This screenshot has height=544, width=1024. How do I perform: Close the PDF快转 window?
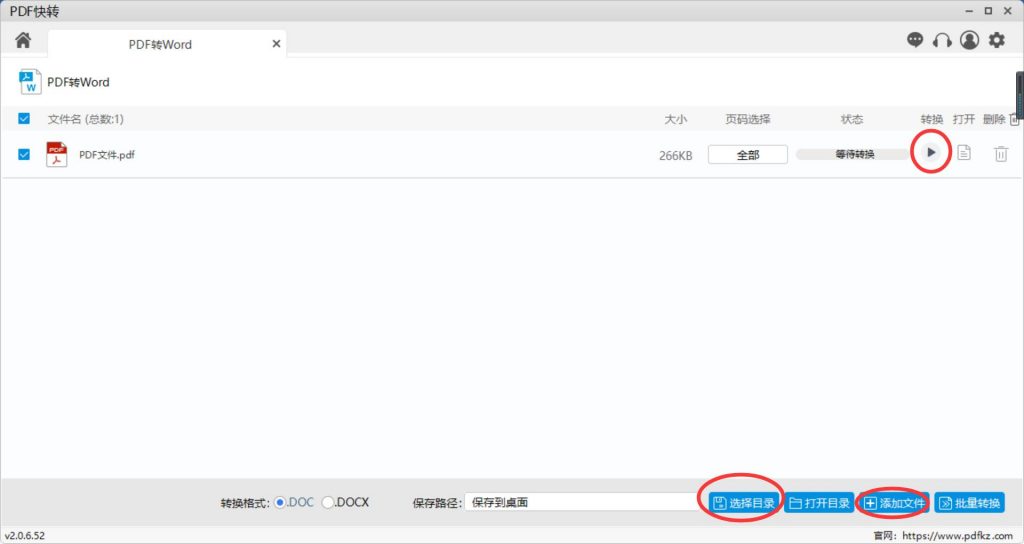[1008, 11]
